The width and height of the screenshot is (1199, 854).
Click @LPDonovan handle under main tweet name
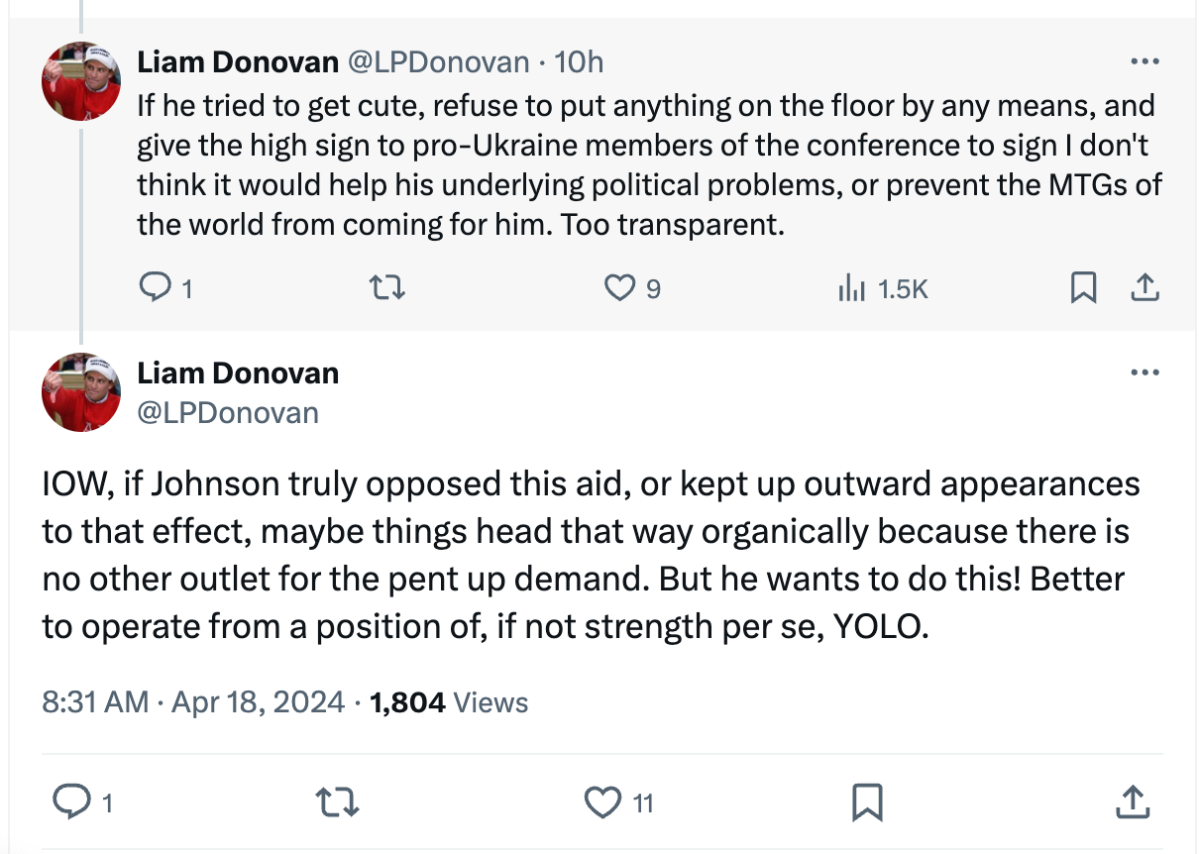coord(228,412)
